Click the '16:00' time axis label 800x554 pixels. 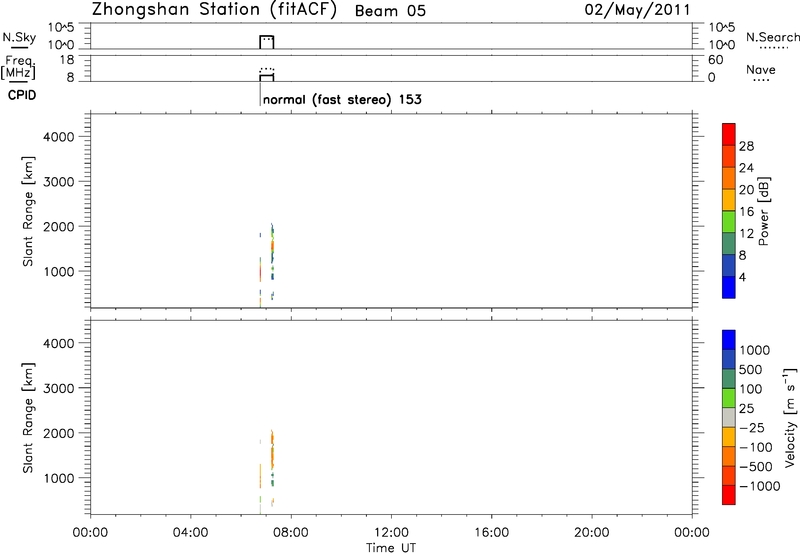point(491,533)
